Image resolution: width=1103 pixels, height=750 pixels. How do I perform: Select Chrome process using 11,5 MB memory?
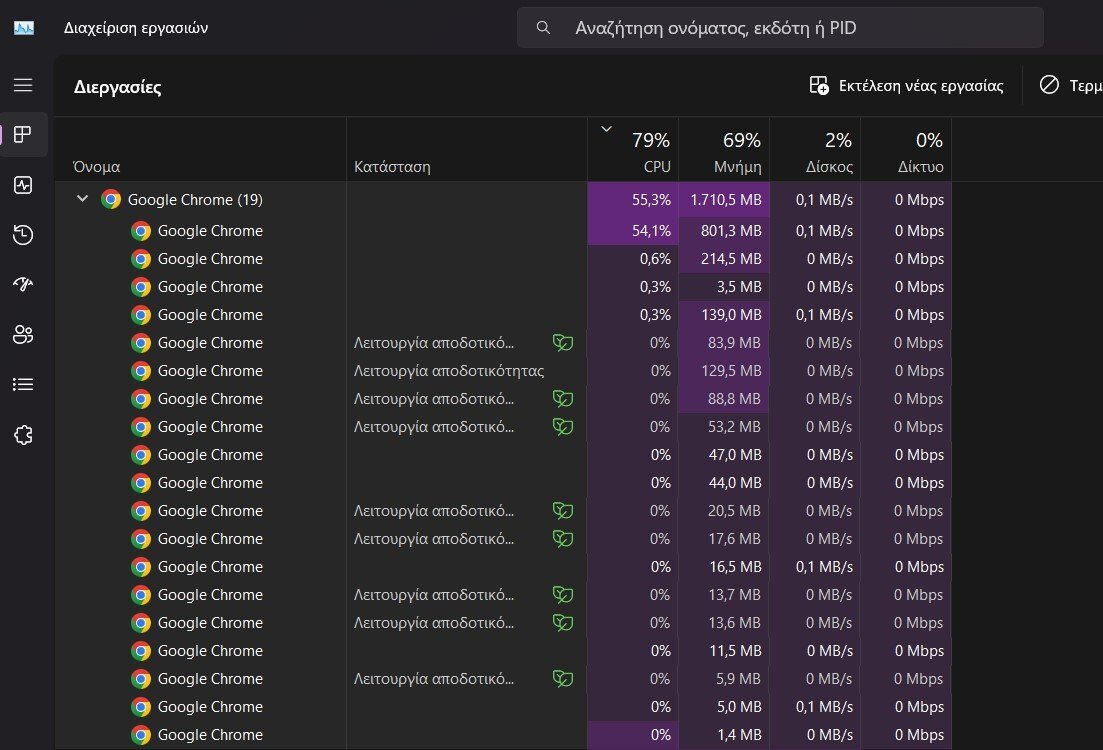tap(503, 651)
